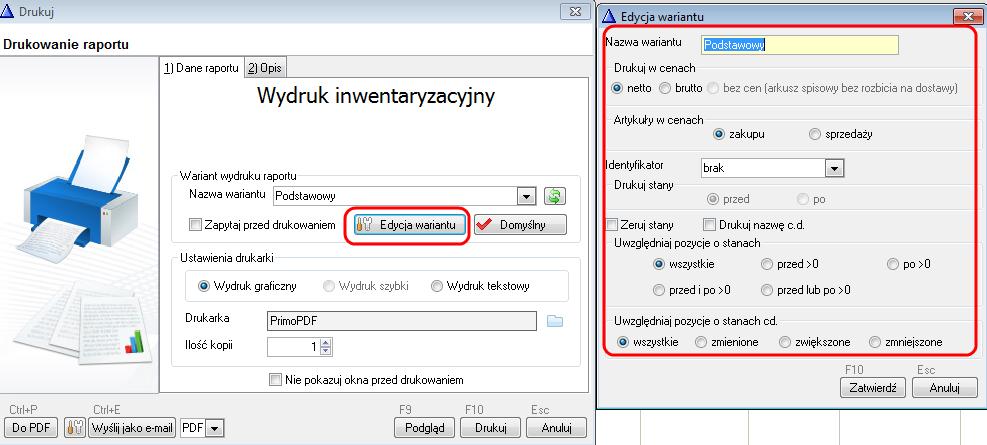This screenshot has width=987, height=445.
Task: Click the Edycja wariantu button
Action: [408, 224]
